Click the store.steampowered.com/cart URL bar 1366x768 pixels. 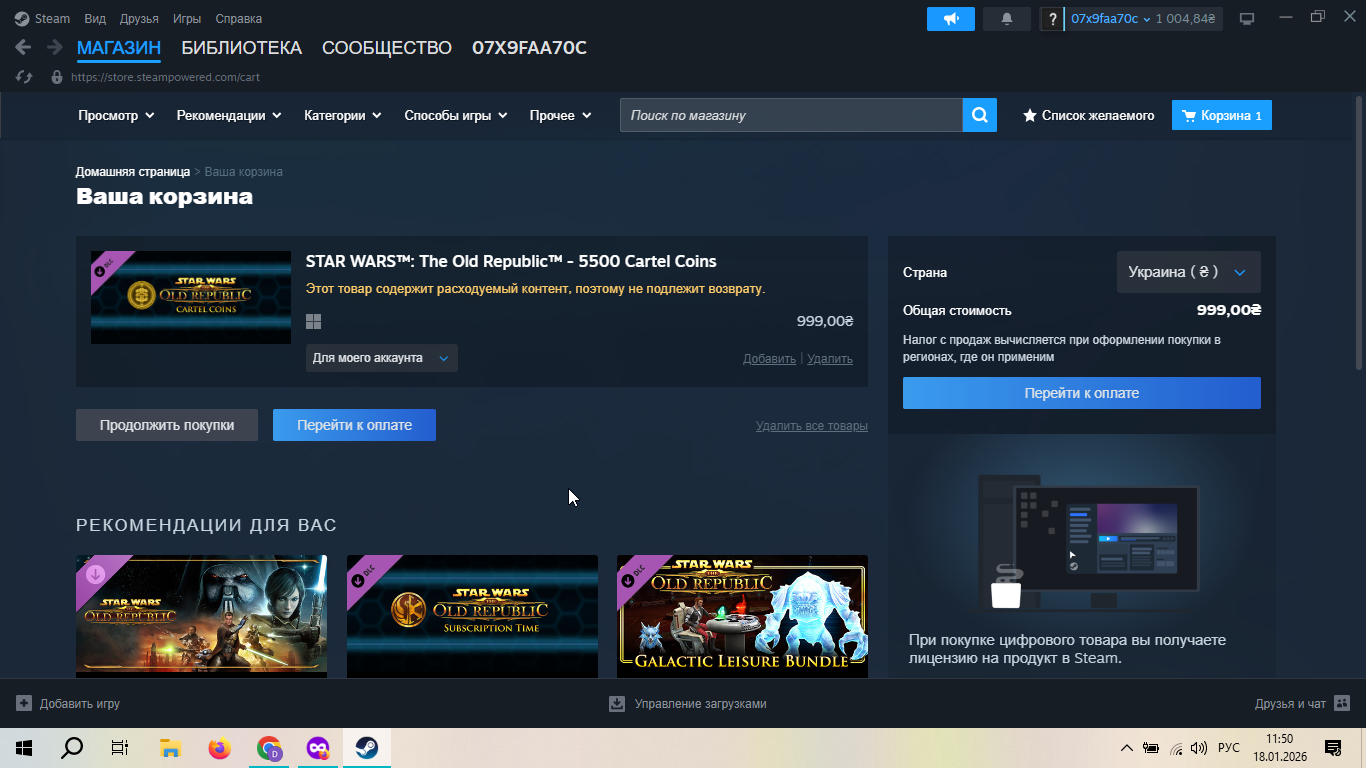pyautogui.click(x=166, y=77)
